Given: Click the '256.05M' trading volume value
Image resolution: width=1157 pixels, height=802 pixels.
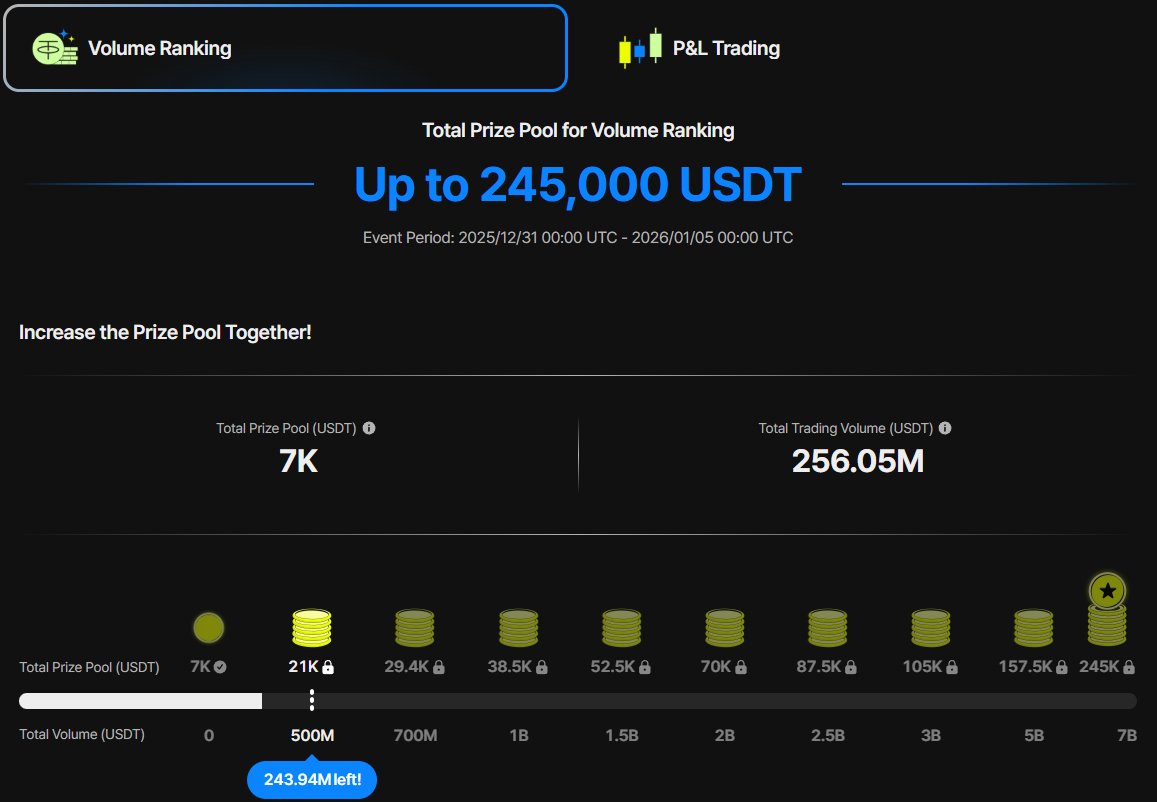Looking at the screenshot, I should coord(857,461).
